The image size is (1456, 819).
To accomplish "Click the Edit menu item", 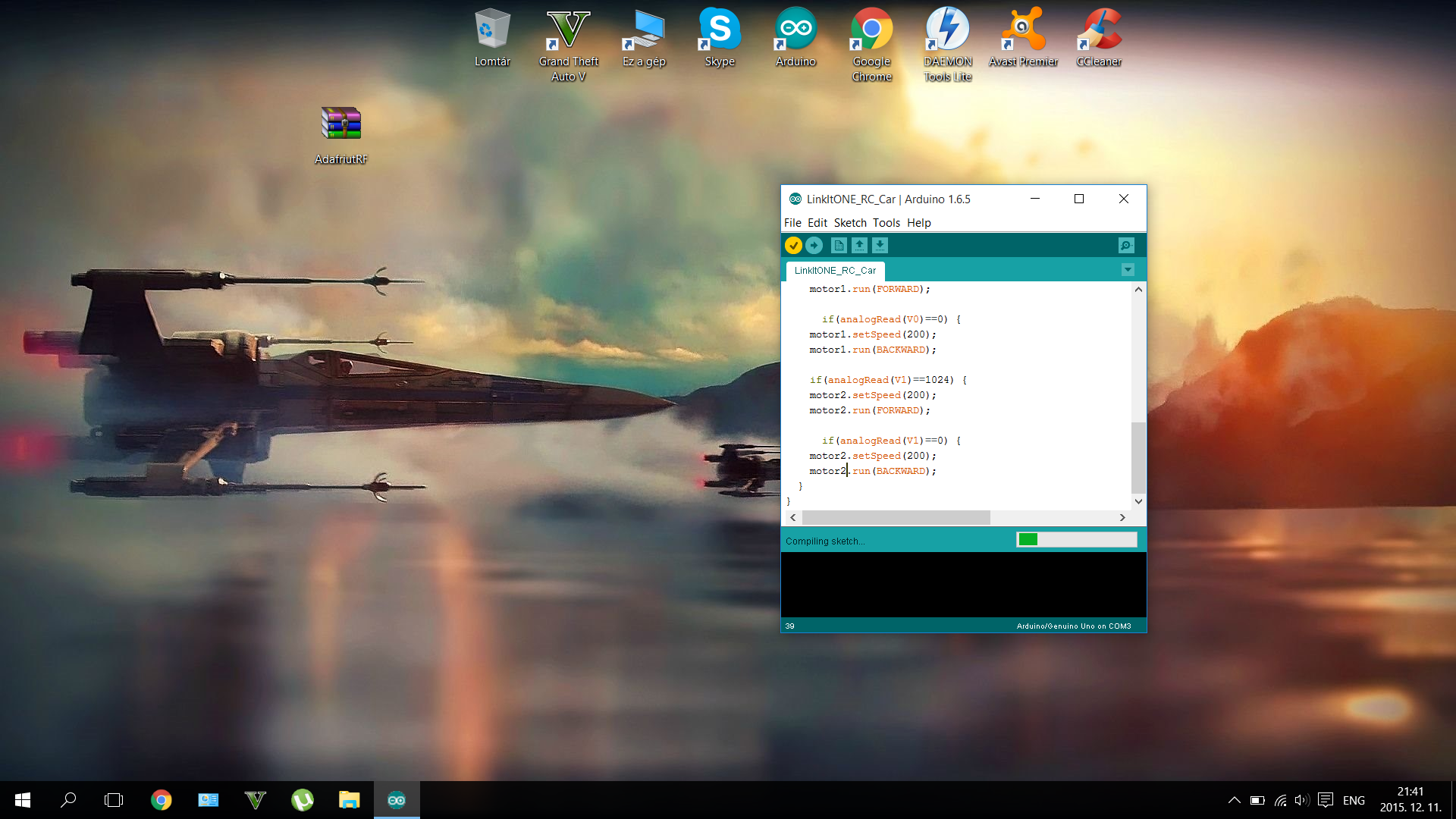I will point(817,222).
